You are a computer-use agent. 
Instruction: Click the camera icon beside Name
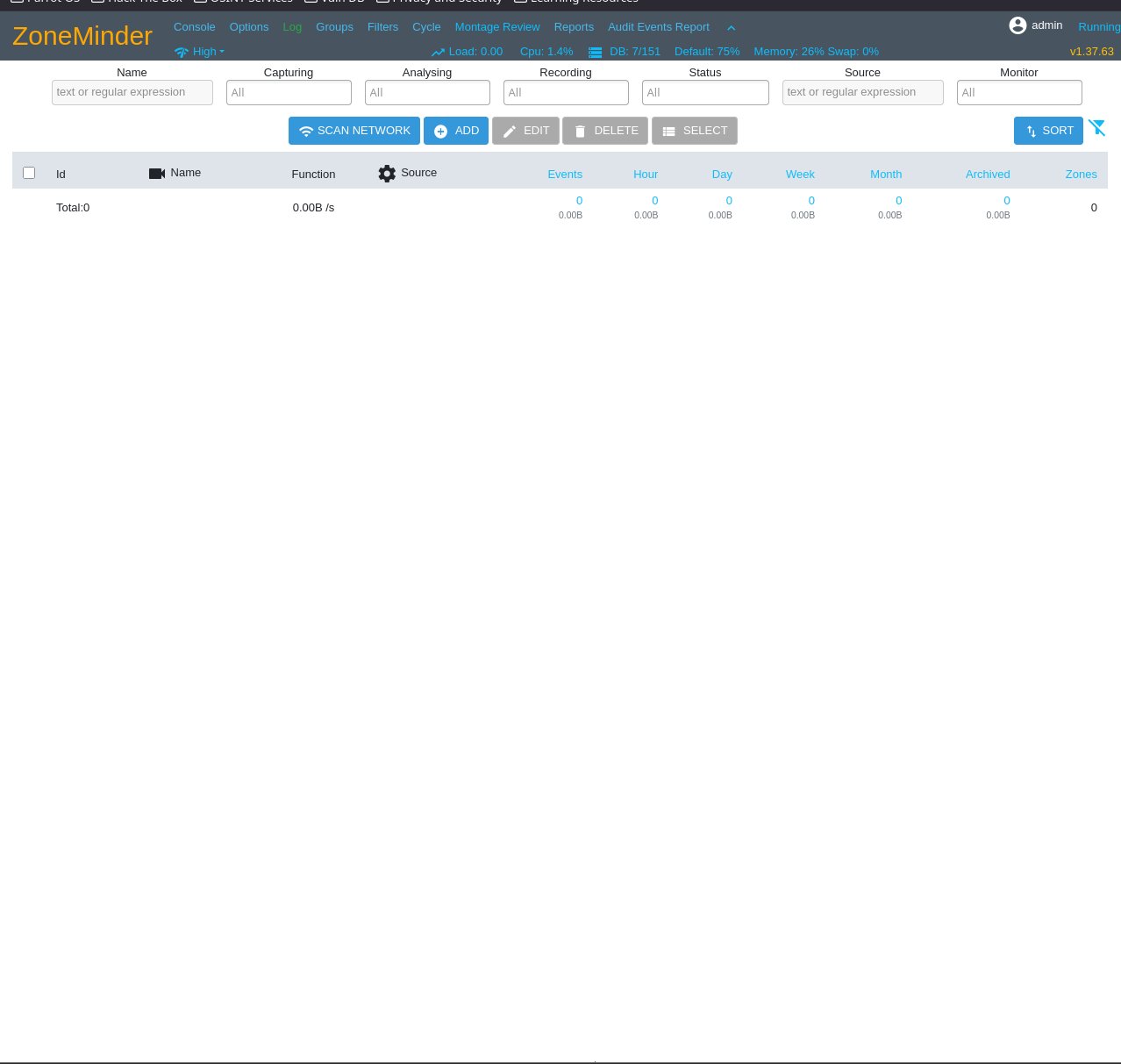(157, 174)
